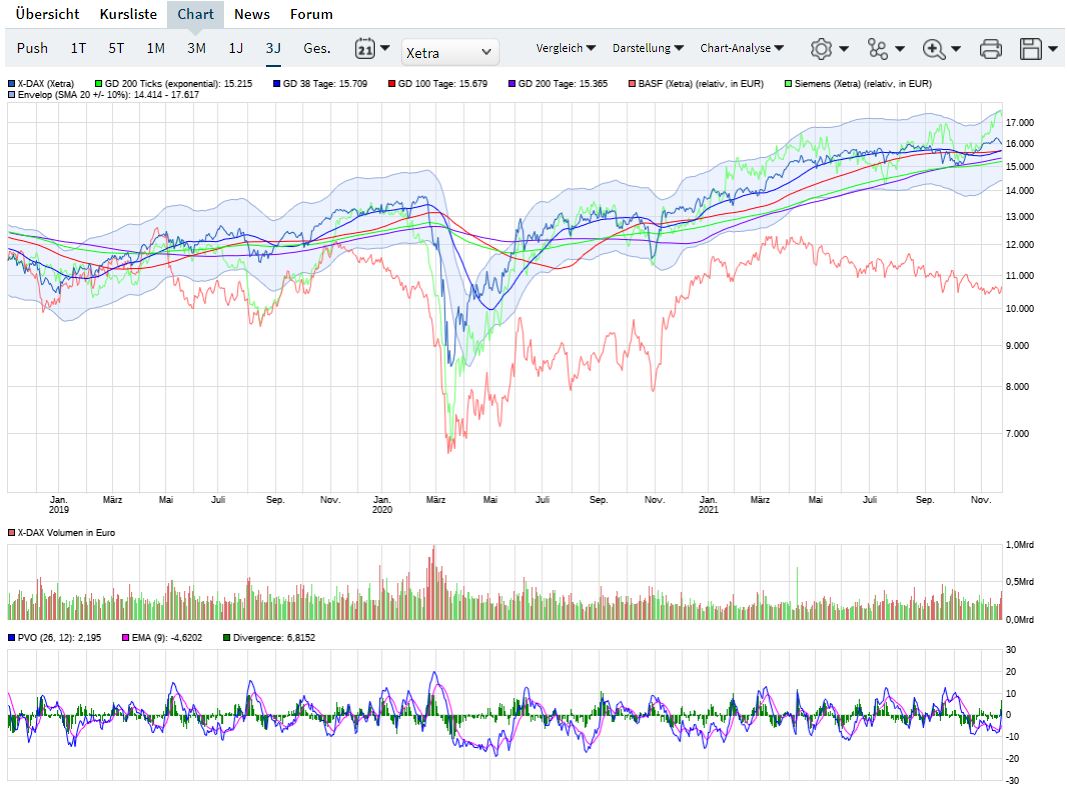Open the Forum tab
This screenshot has width=1067, height=793.
(311, 14)
